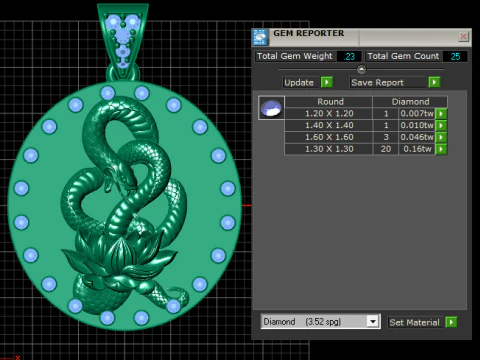Click the Gem Reporter title bar icon
The image size is (480, 360).
[260, 37]
